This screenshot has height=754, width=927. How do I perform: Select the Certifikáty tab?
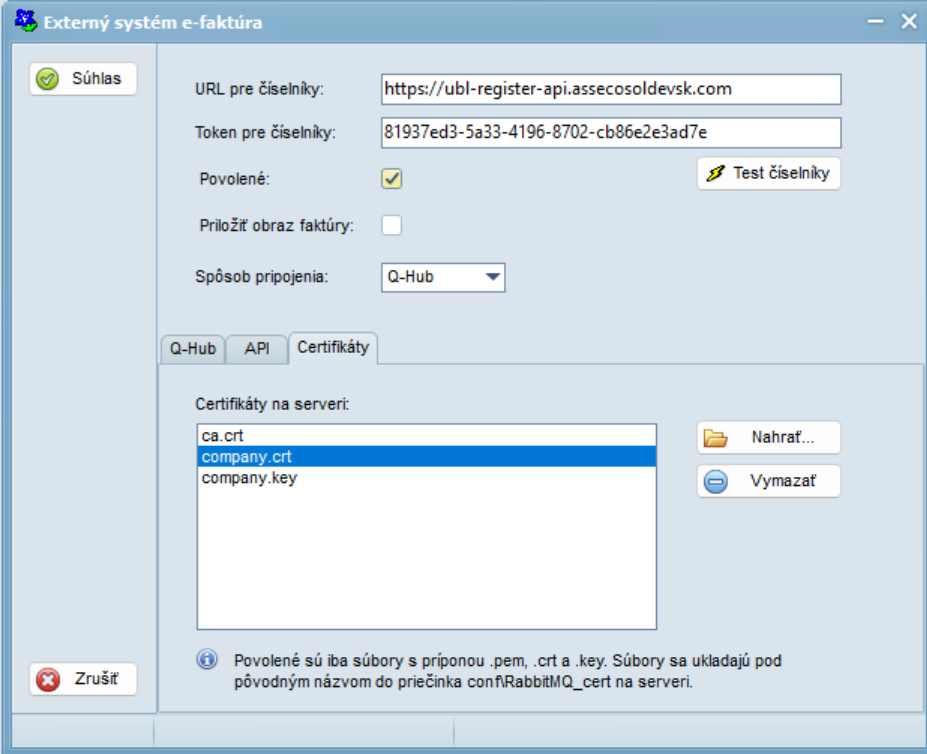pyautogui.click(x=333, y=348)
